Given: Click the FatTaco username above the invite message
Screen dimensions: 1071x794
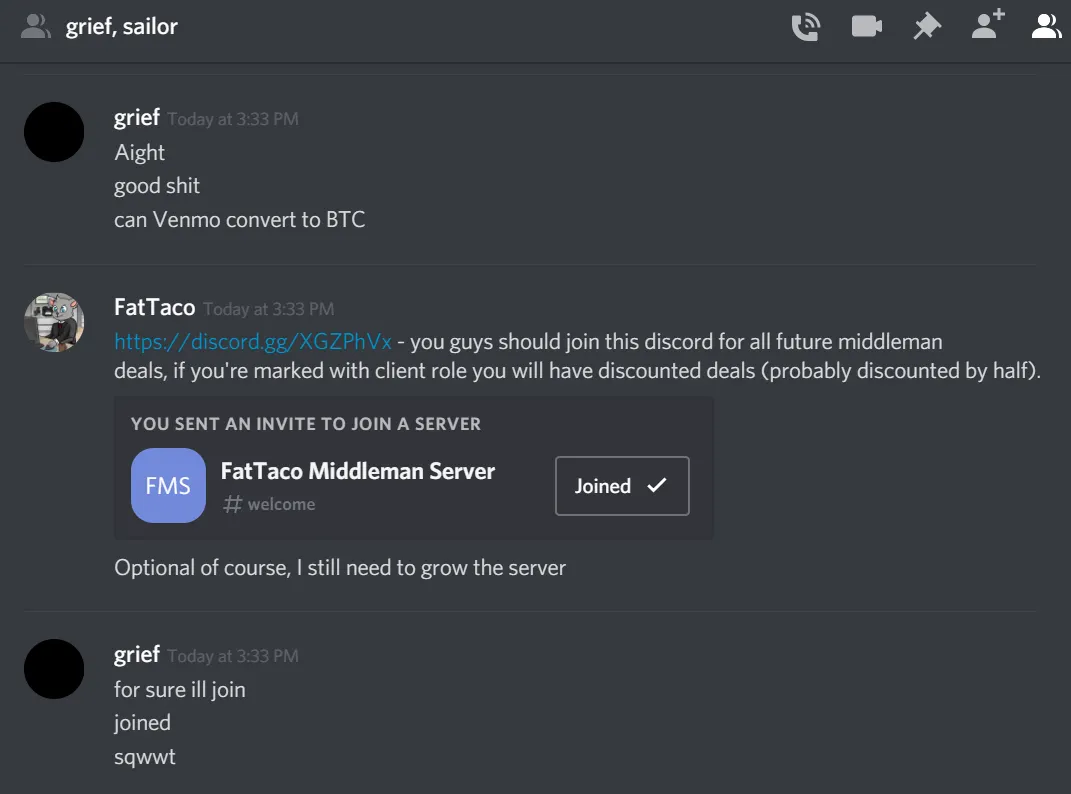Looking at the screenshot, I should point(154,308).
